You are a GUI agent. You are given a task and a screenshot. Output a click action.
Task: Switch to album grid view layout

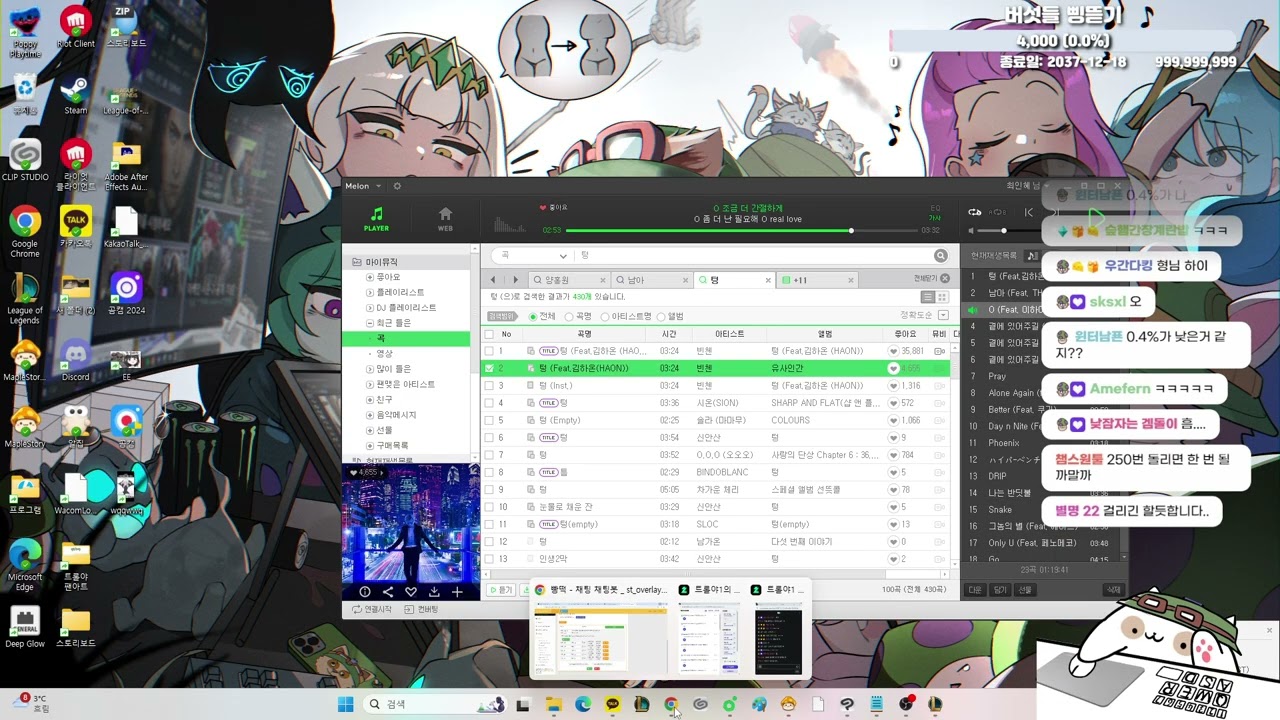coord(941,297)
